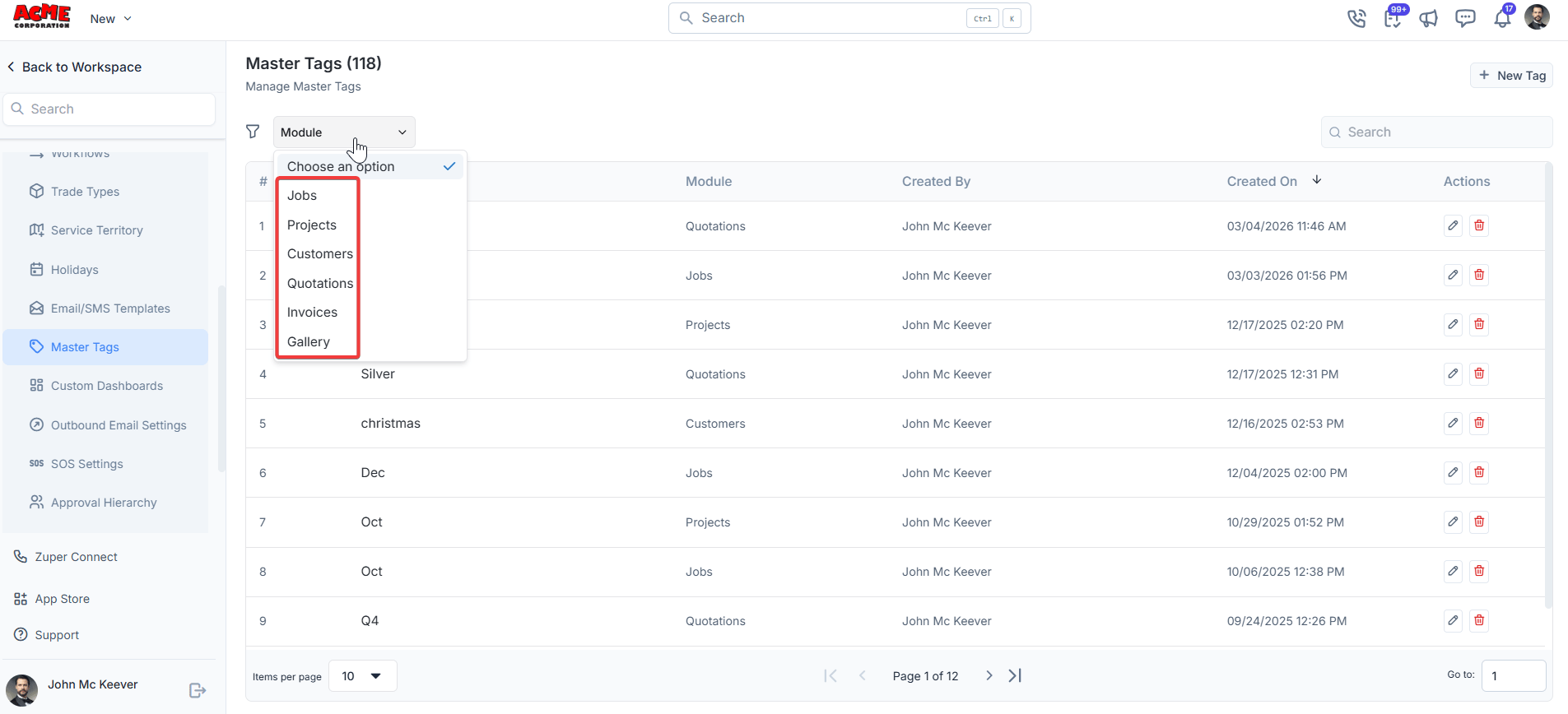Delete the Q4 tag
Image resolution: width=1568 pixels, height=714 pixels.
coord(1479,620)
